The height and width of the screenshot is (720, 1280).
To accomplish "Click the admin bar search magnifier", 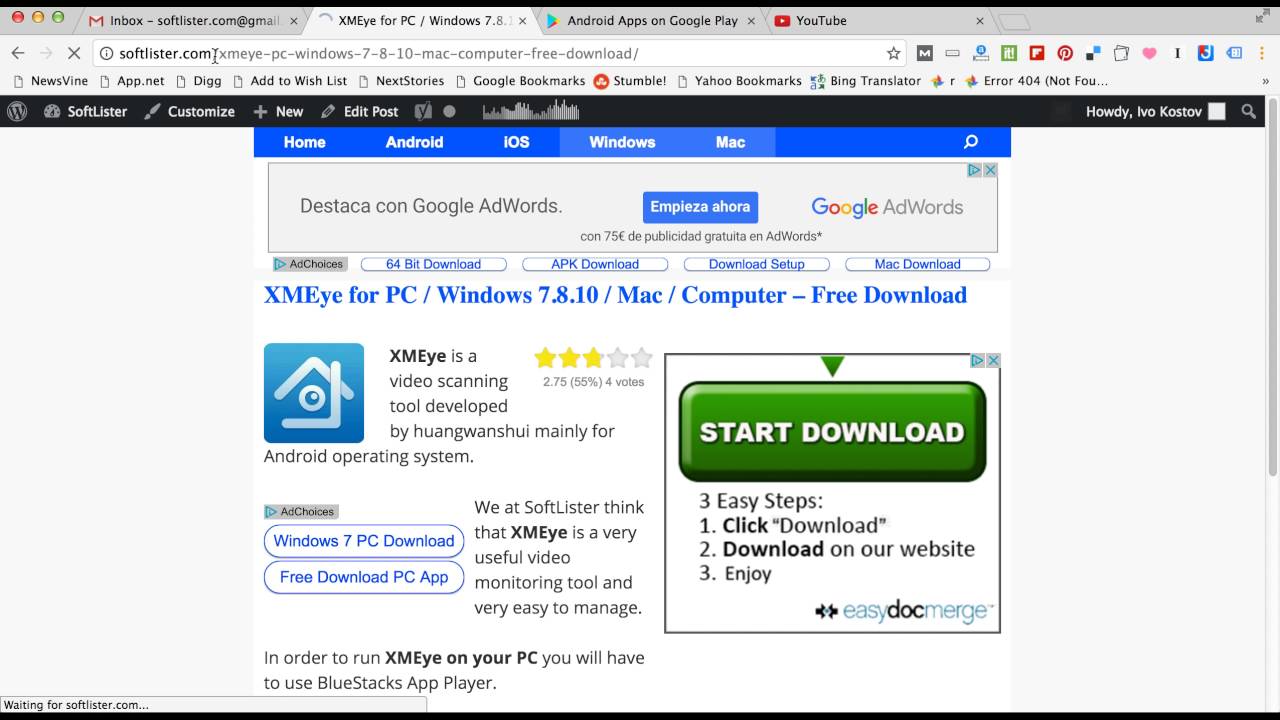I will tap(1248, 112).
